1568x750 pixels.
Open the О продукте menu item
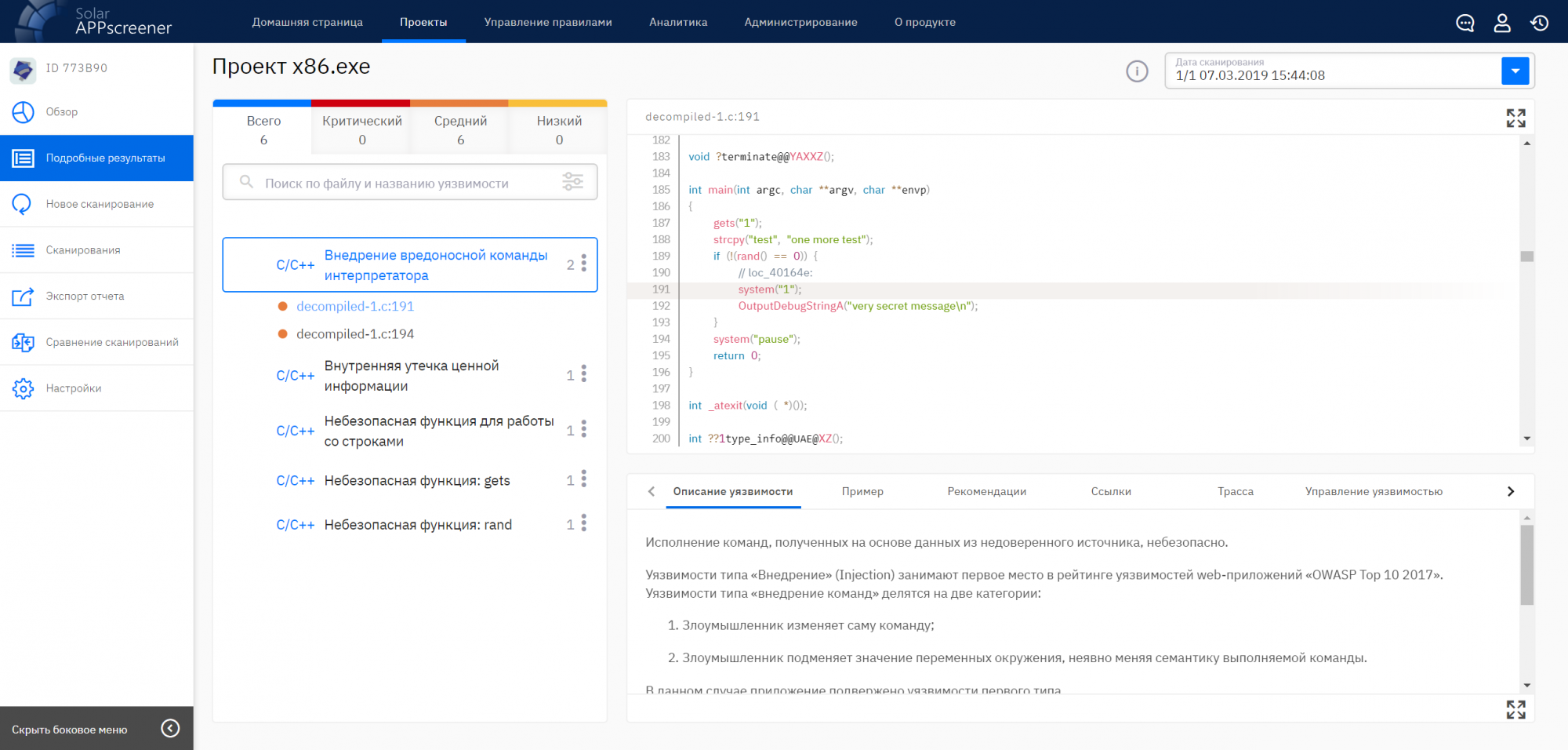(925, 22)
